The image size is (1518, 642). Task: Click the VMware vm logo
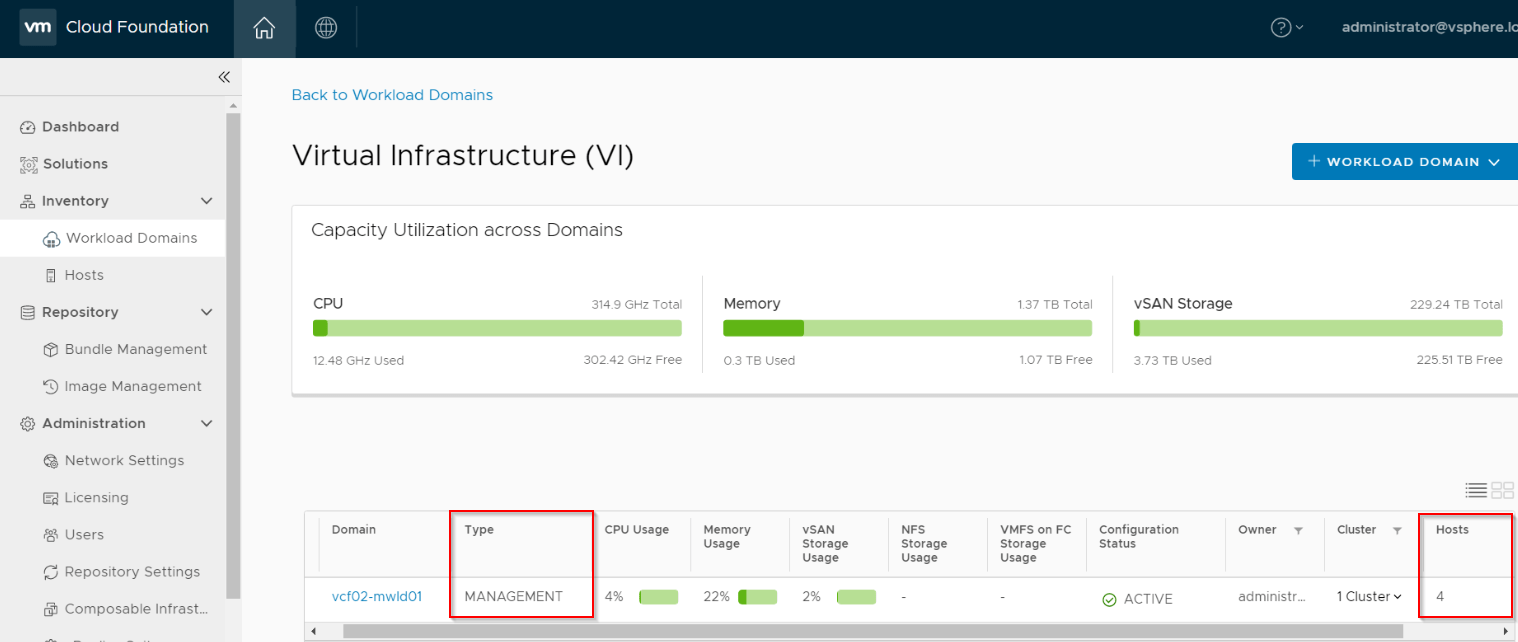click(x=38, y=27)
